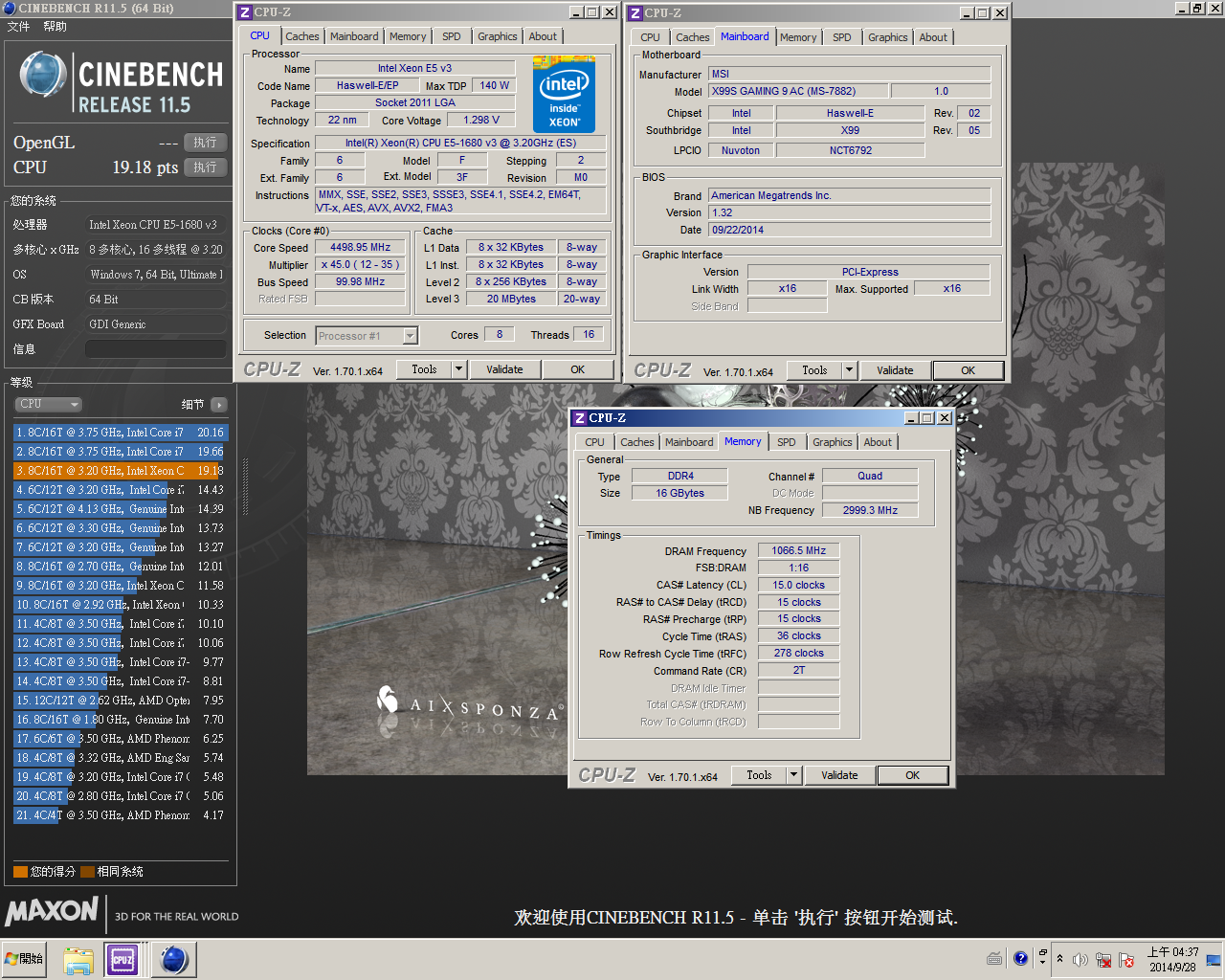The image size is (1225, 980).
Task: Click the arrow icon next to 细节
Action: click(x=219, y=405)
